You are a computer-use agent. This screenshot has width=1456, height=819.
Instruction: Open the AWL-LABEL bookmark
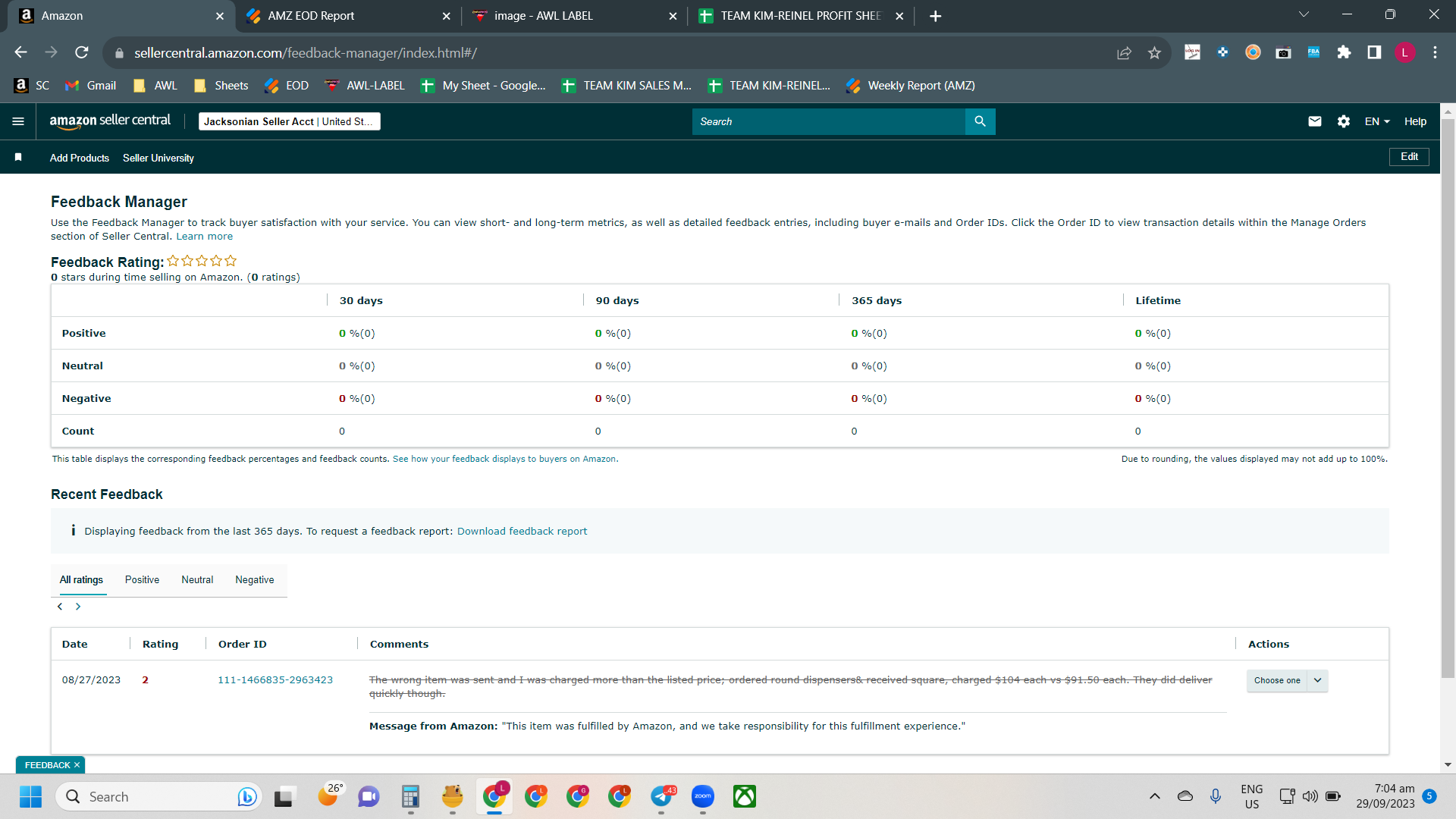[x=365, y=86]
